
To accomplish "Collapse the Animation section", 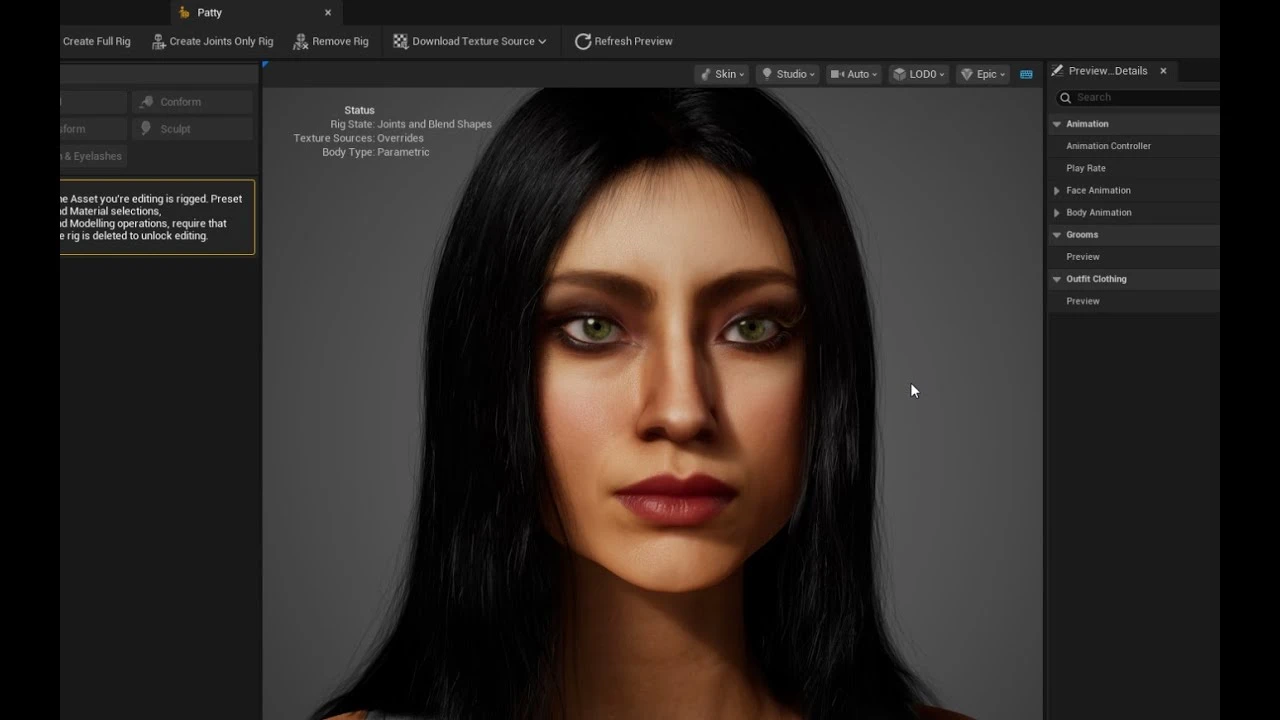I will click(1057, 123).
